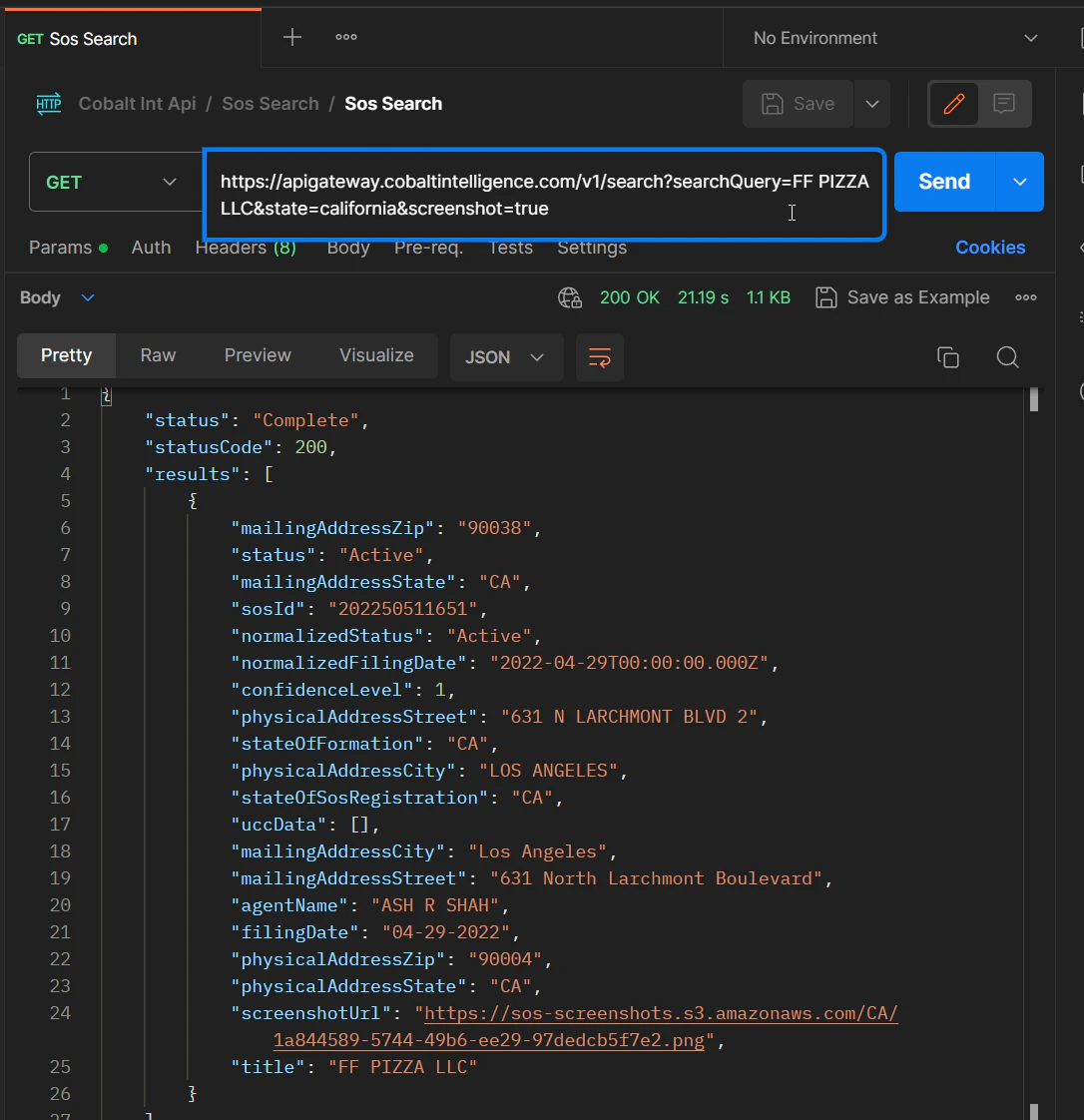Select the Raw response view tab
The height and width of the screenshot is (1120, 1084).
pos(157,355)
